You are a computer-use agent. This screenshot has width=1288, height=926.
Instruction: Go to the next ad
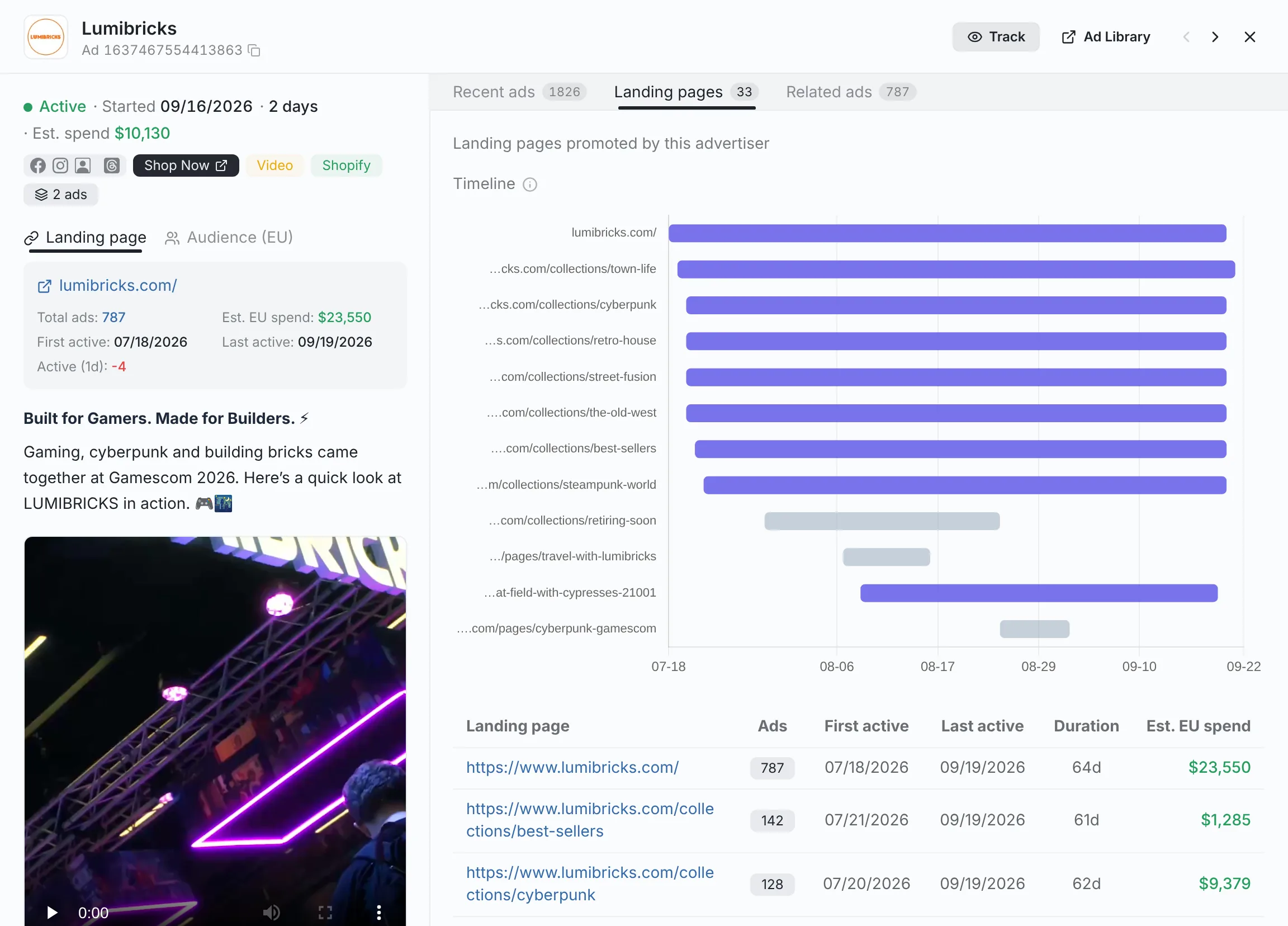coord(1215,37)
